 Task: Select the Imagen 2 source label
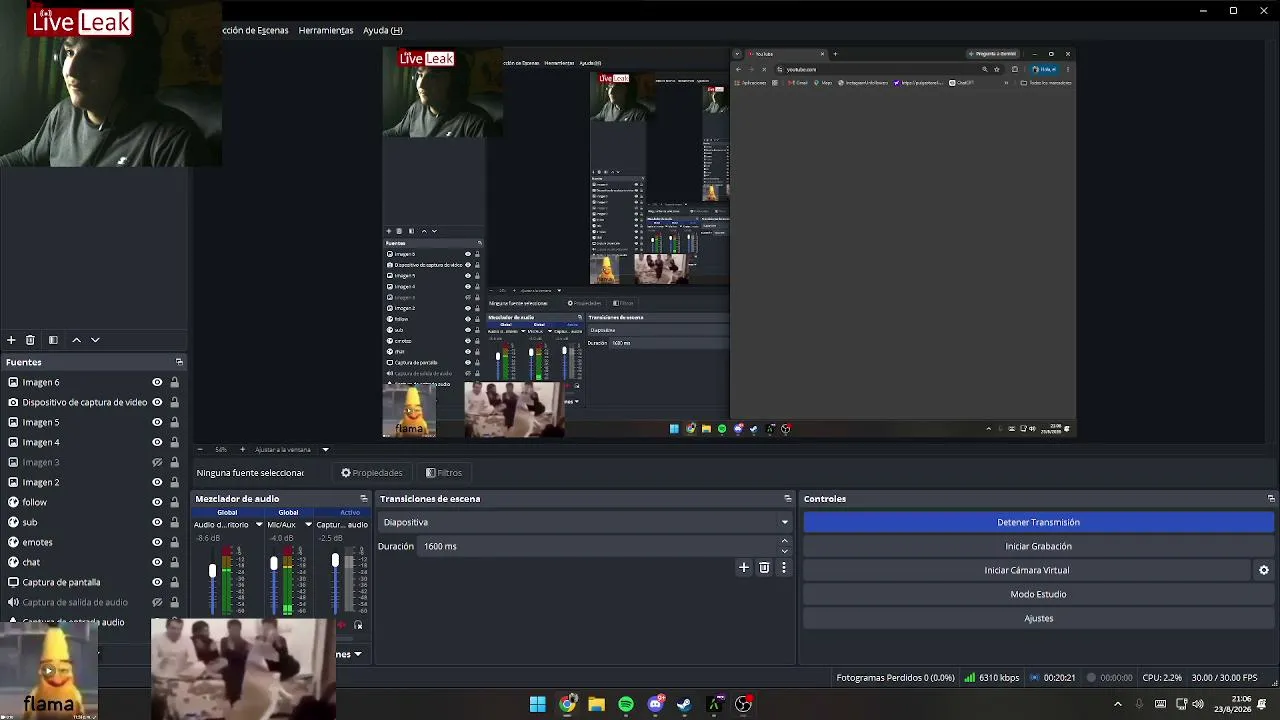coord(41,482)
